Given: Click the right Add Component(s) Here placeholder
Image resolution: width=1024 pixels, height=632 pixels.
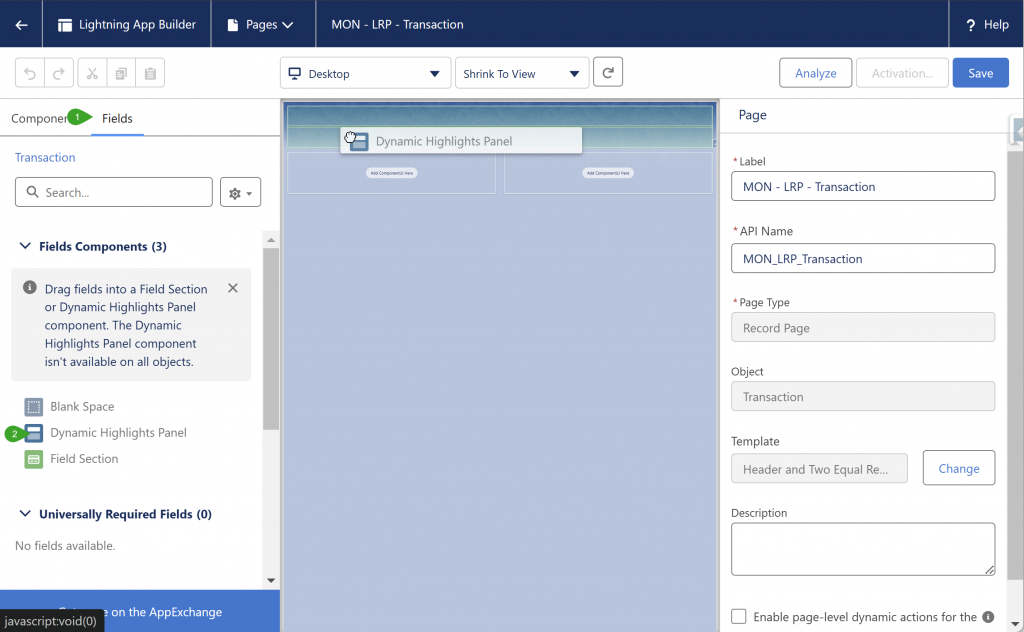Looking at the screenshot, I should [607, 173].
